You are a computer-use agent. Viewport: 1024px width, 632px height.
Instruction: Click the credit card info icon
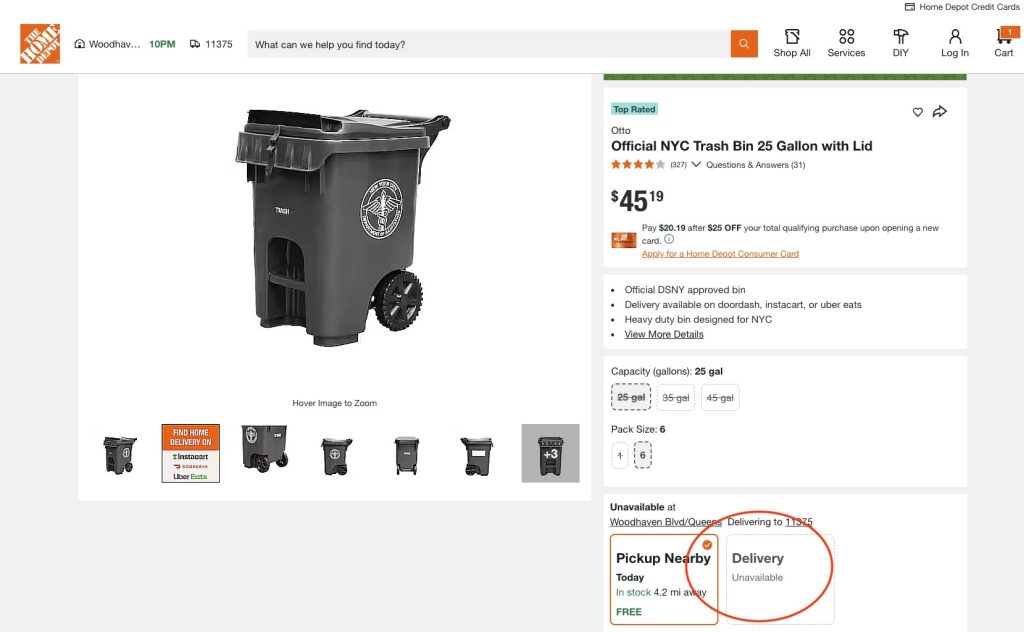pos(669,240)
